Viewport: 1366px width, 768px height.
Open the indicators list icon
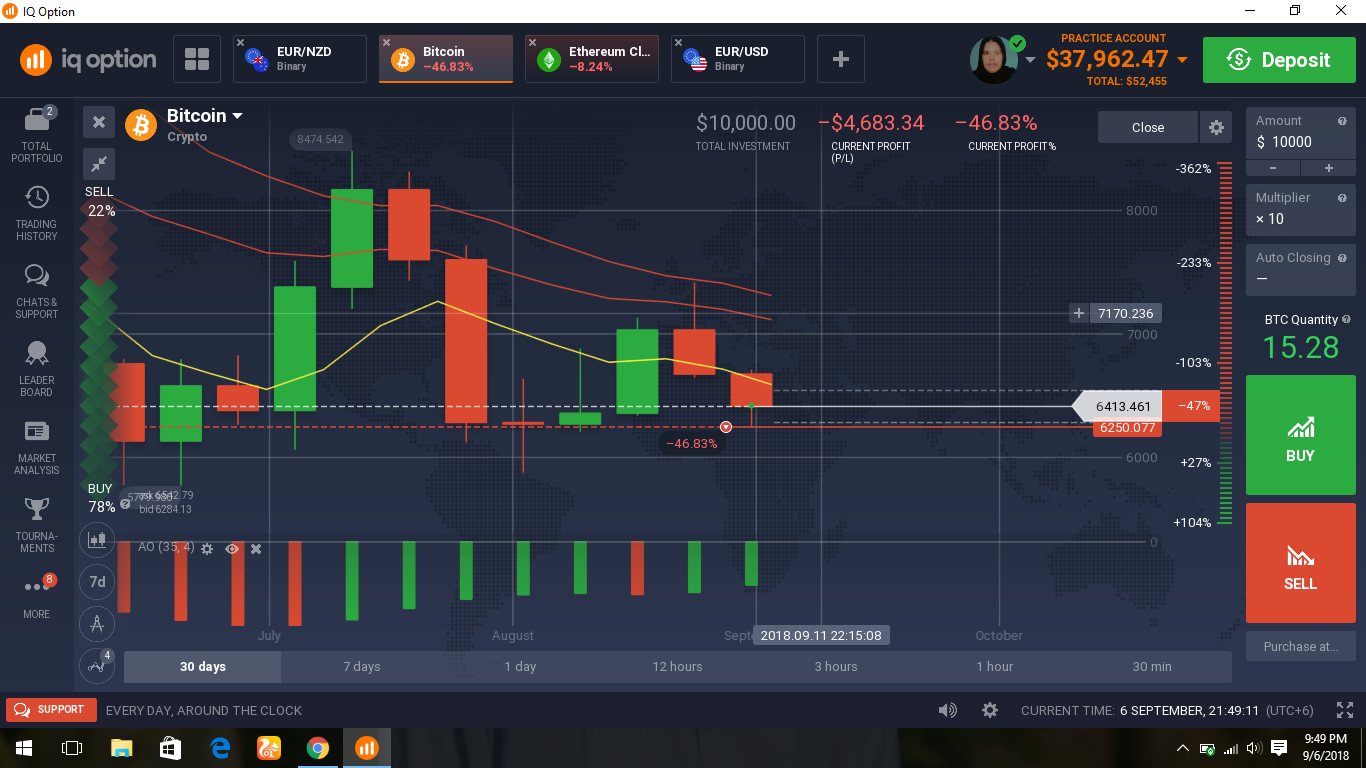pos(97,666)
